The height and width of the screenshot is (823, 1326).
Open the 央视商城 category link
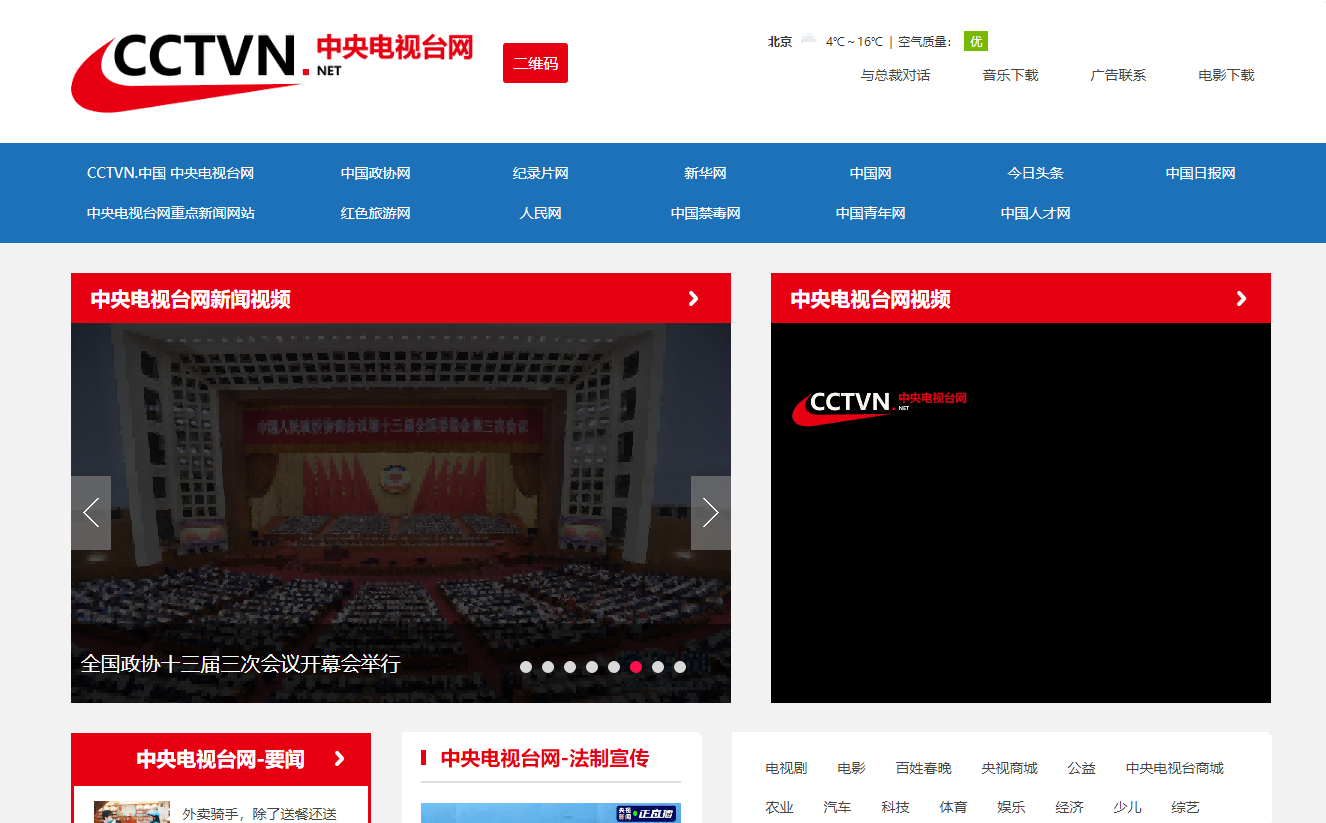[x=1010, y=768]
